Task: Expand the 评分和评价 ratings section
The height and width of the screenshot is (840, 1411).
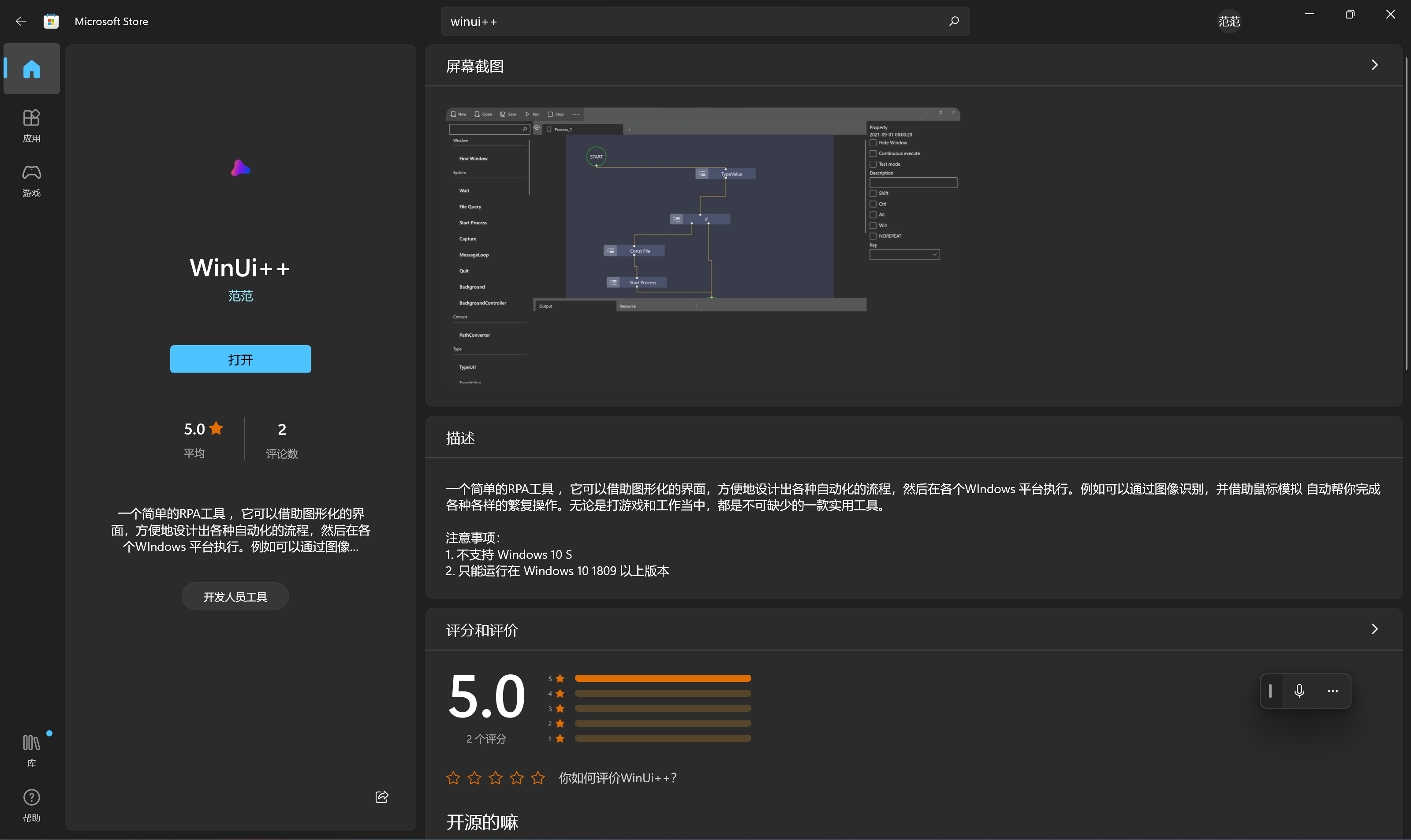Action: (x=1374, y=629)
